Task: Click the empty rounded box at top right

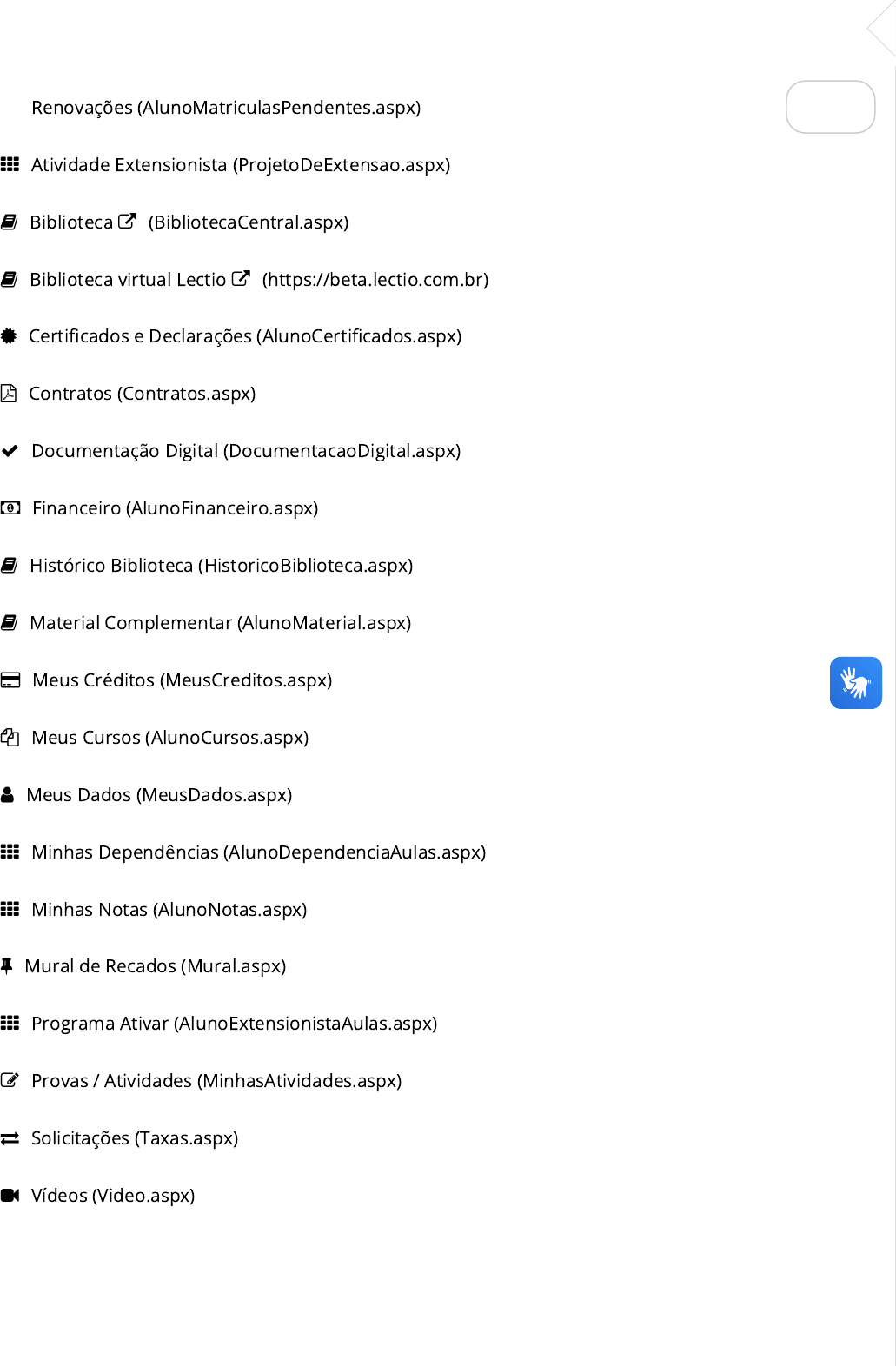Action: click(x=831, y=107)
